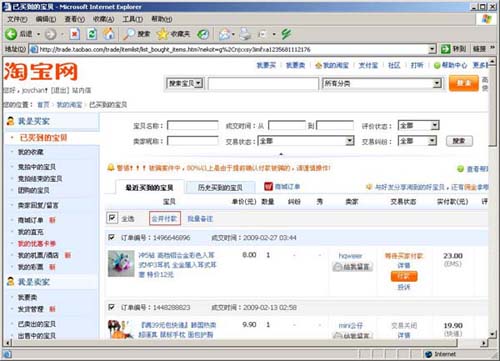Click the 我是卖家 seller avatar icon
This screenshot has width=500, height=361.
(11, 282)
